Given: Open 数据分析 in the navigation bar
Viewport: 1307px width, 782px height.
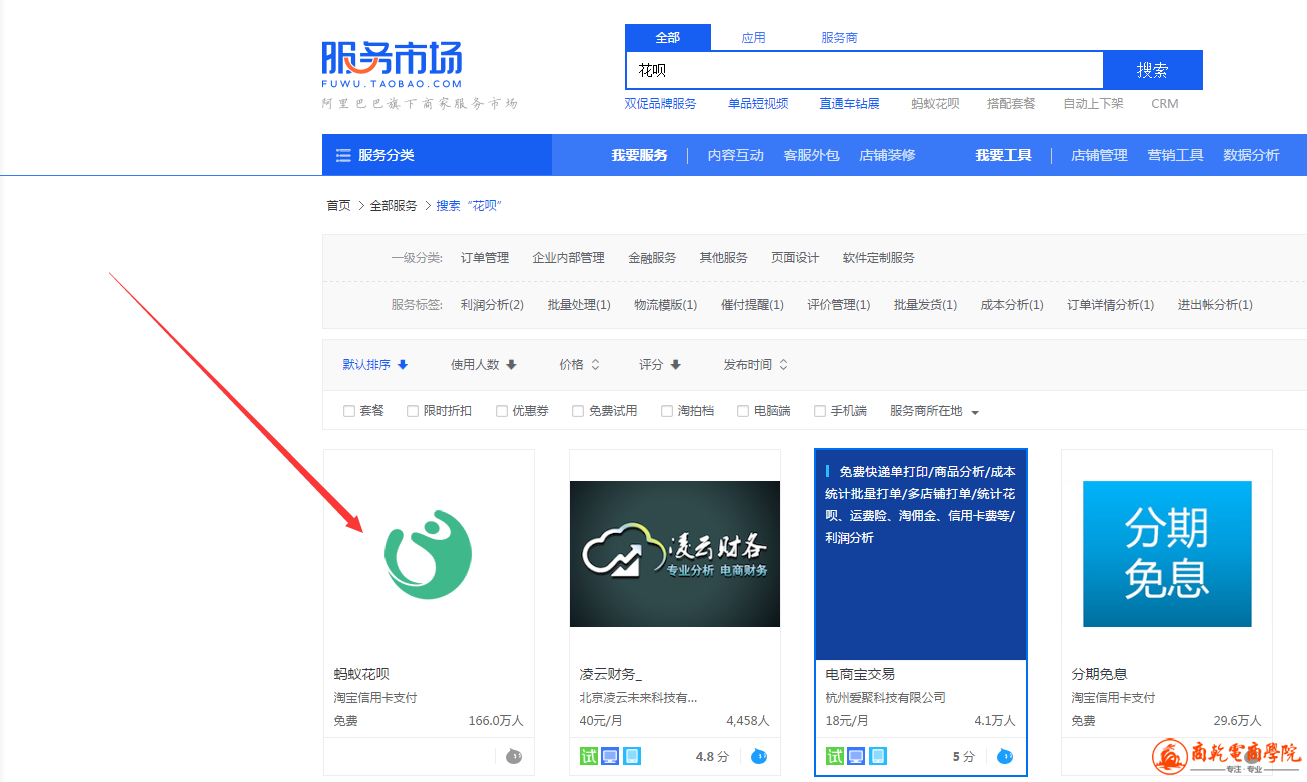Looking at the screenshot, I should [1252, 155].
